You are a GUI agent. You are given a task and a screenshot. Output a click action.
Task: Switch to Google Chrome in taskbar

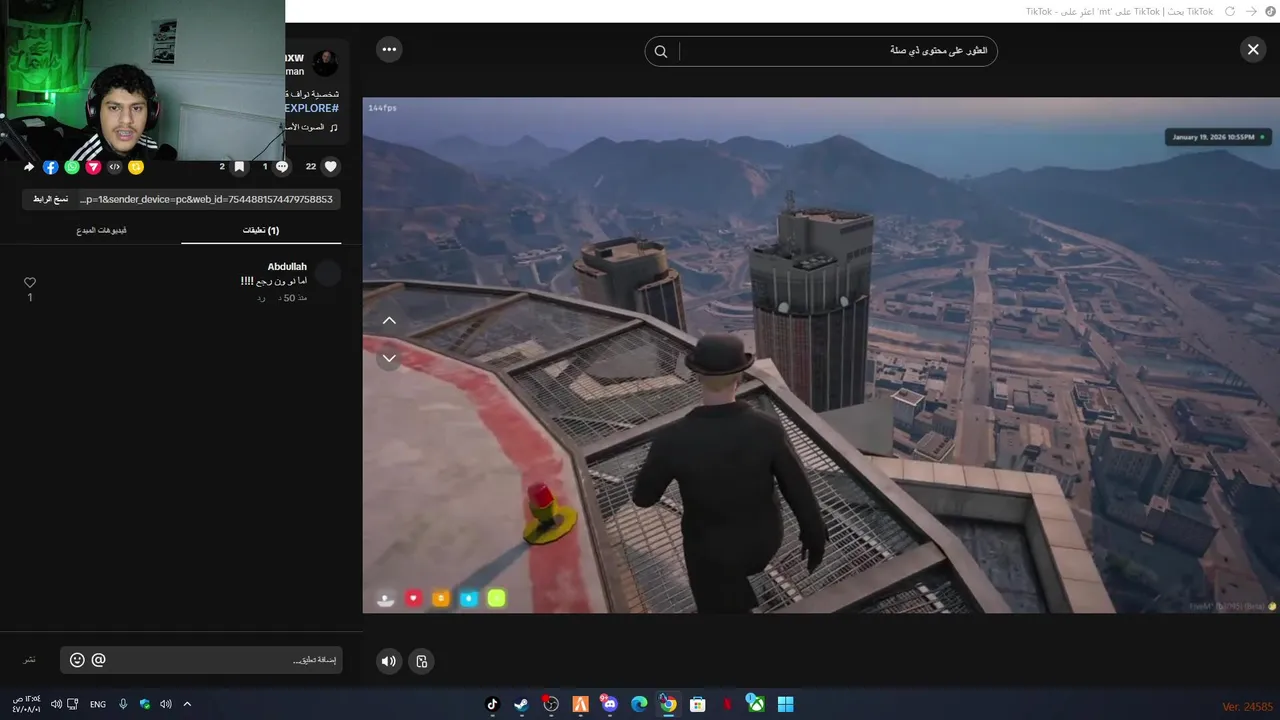pyautogui.click(x=668, y=704)
